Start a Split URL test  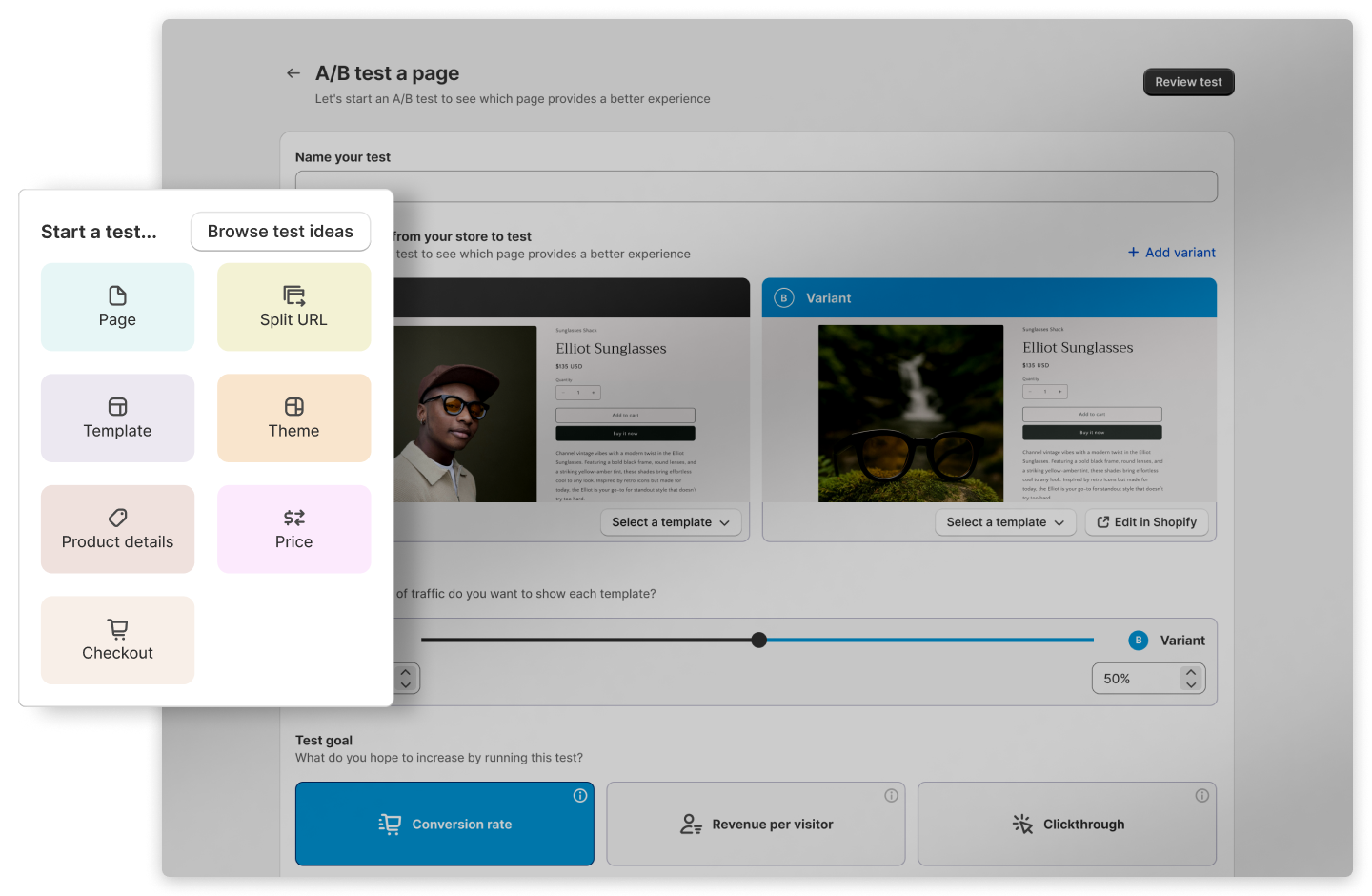[x=293, y=307]
